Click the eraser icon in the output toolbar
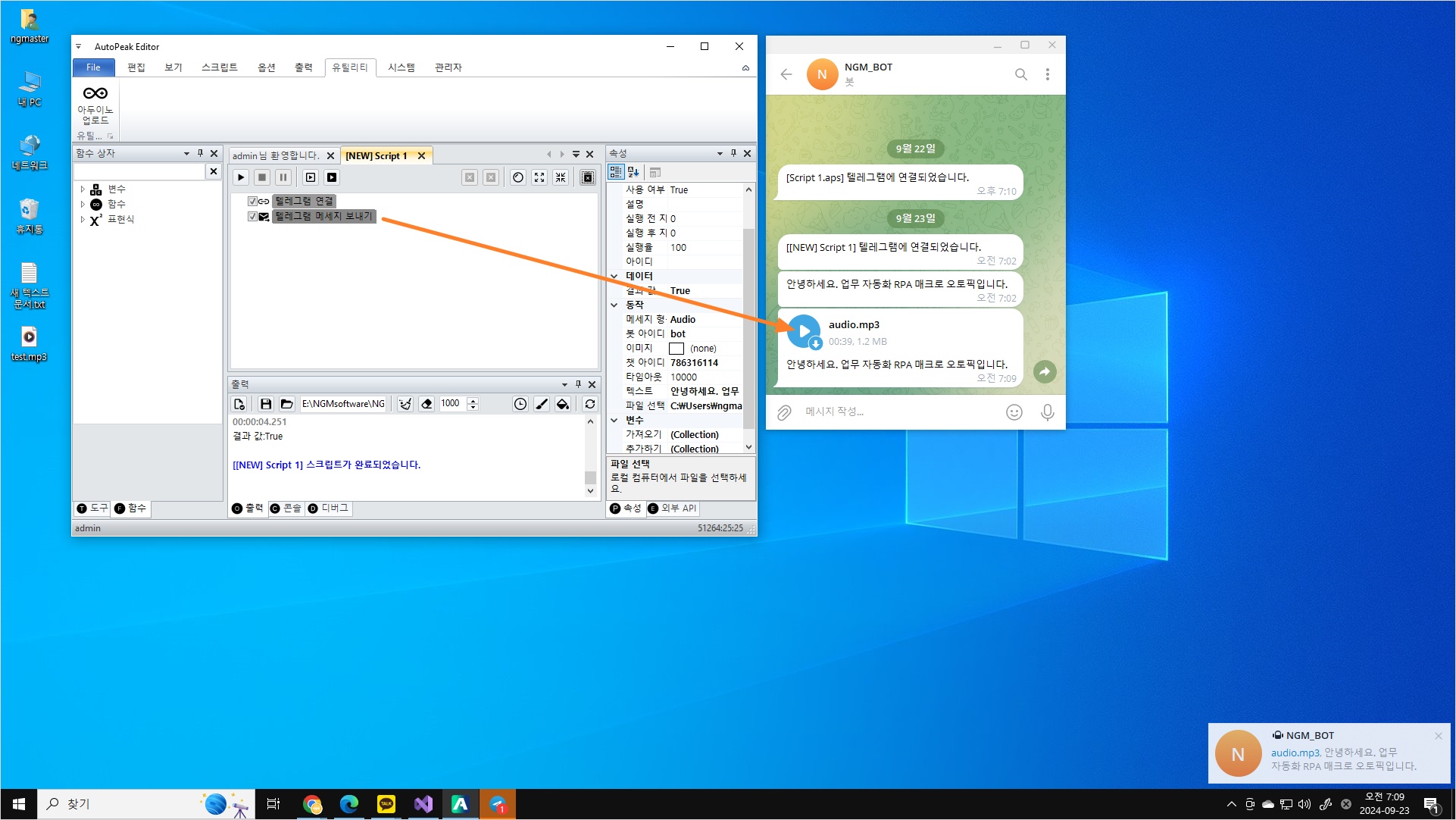 pos(426,404)
